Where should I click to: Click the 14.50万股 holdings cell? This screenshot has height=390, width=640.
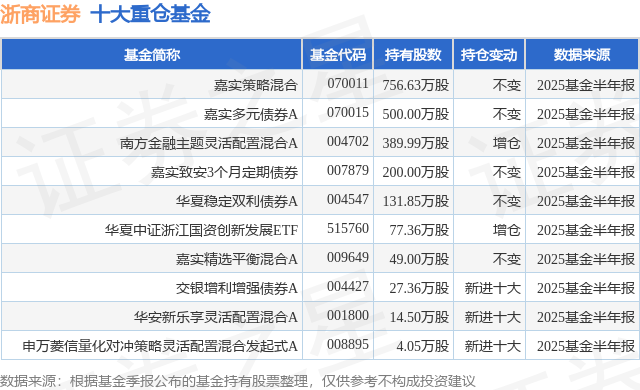419,317
